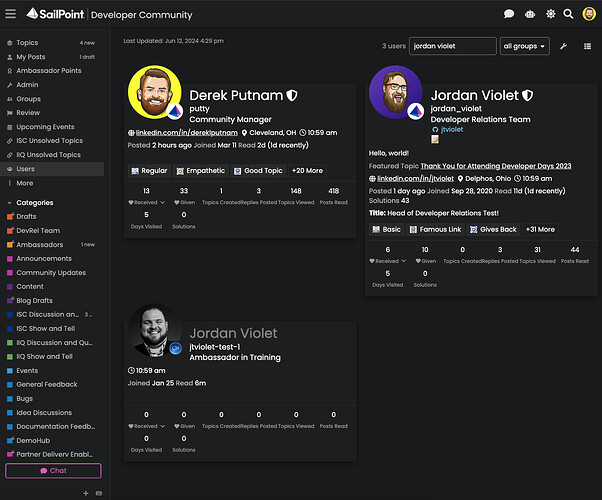Click the user search field
Image resolution: width=602 pixels, height=500 pixels.
tap(452, 46)
